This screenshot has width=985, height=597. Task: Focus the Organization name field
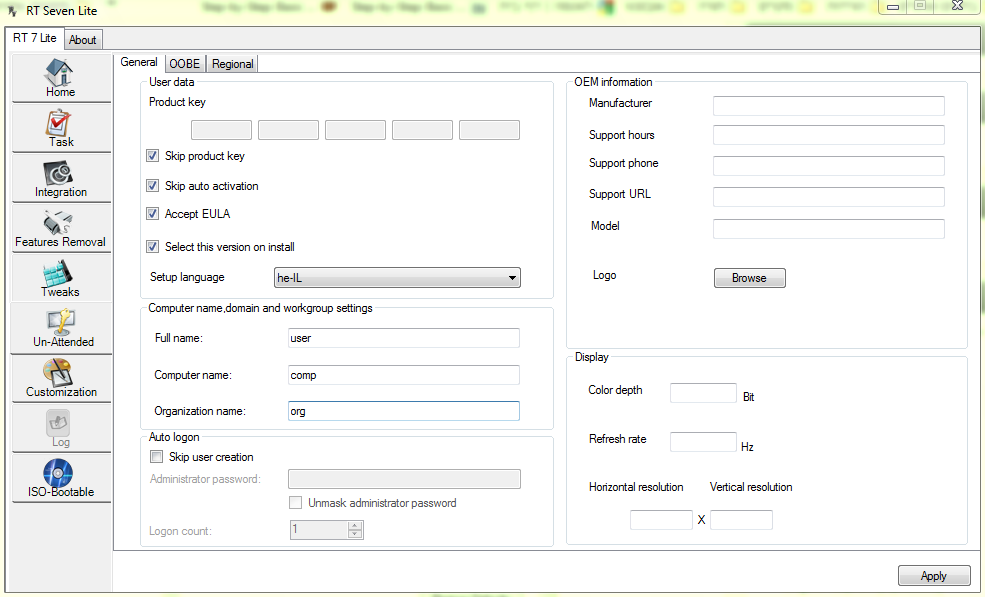403,411
